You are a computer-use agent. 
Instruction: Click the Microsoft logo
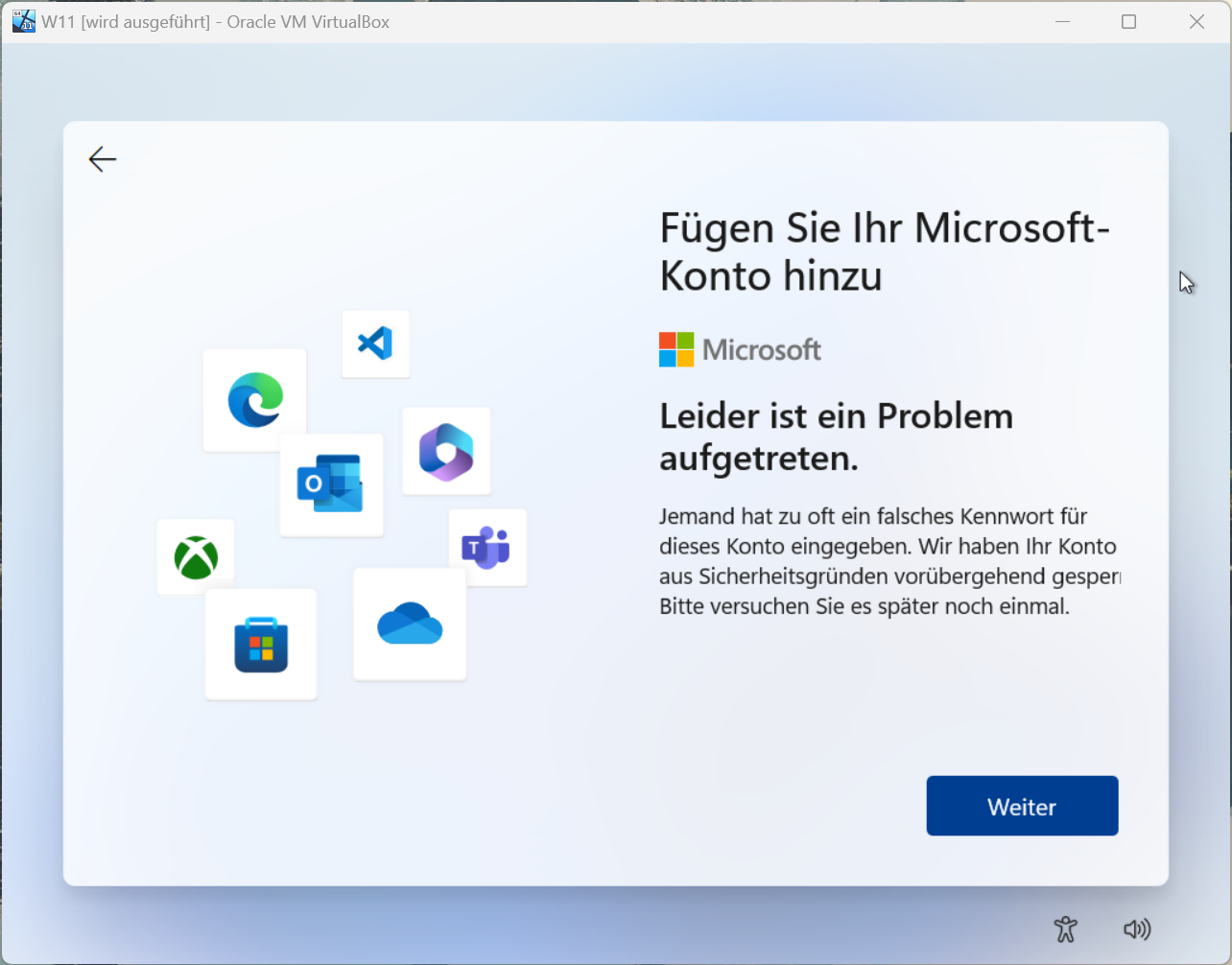740,350
